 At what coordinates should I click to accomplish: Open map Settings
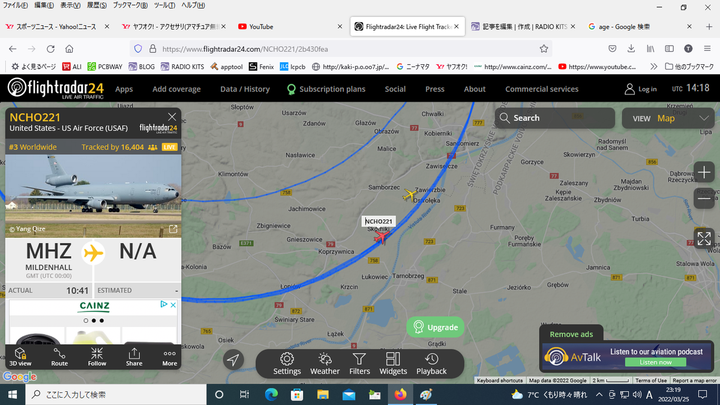[287, 363]
